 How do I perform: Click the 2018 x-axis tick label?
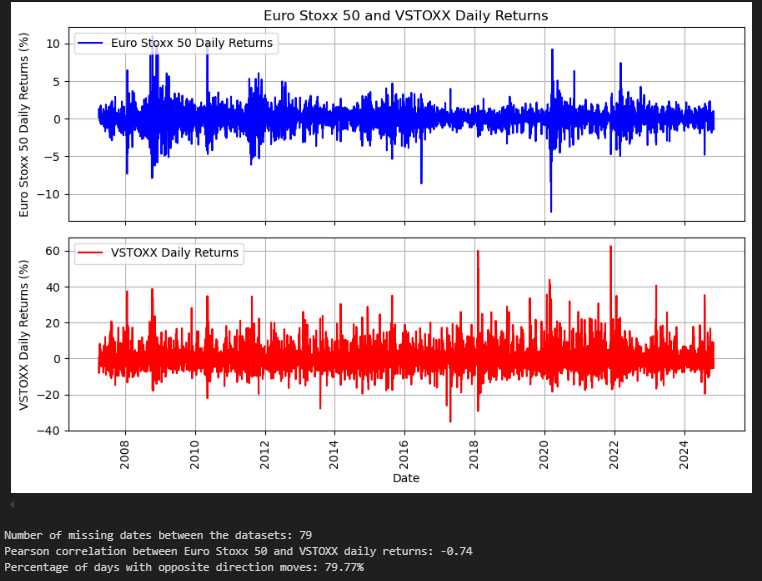(x=474, y=455)
